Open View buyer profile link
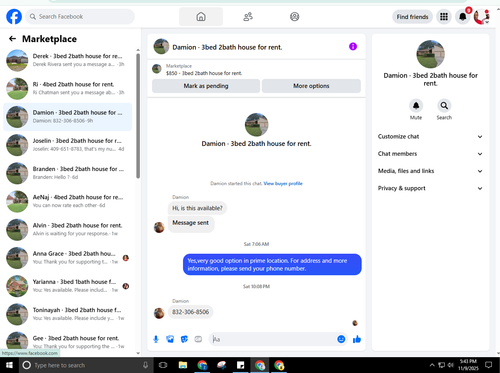This screenshot has height=373, width=500. 283,183
